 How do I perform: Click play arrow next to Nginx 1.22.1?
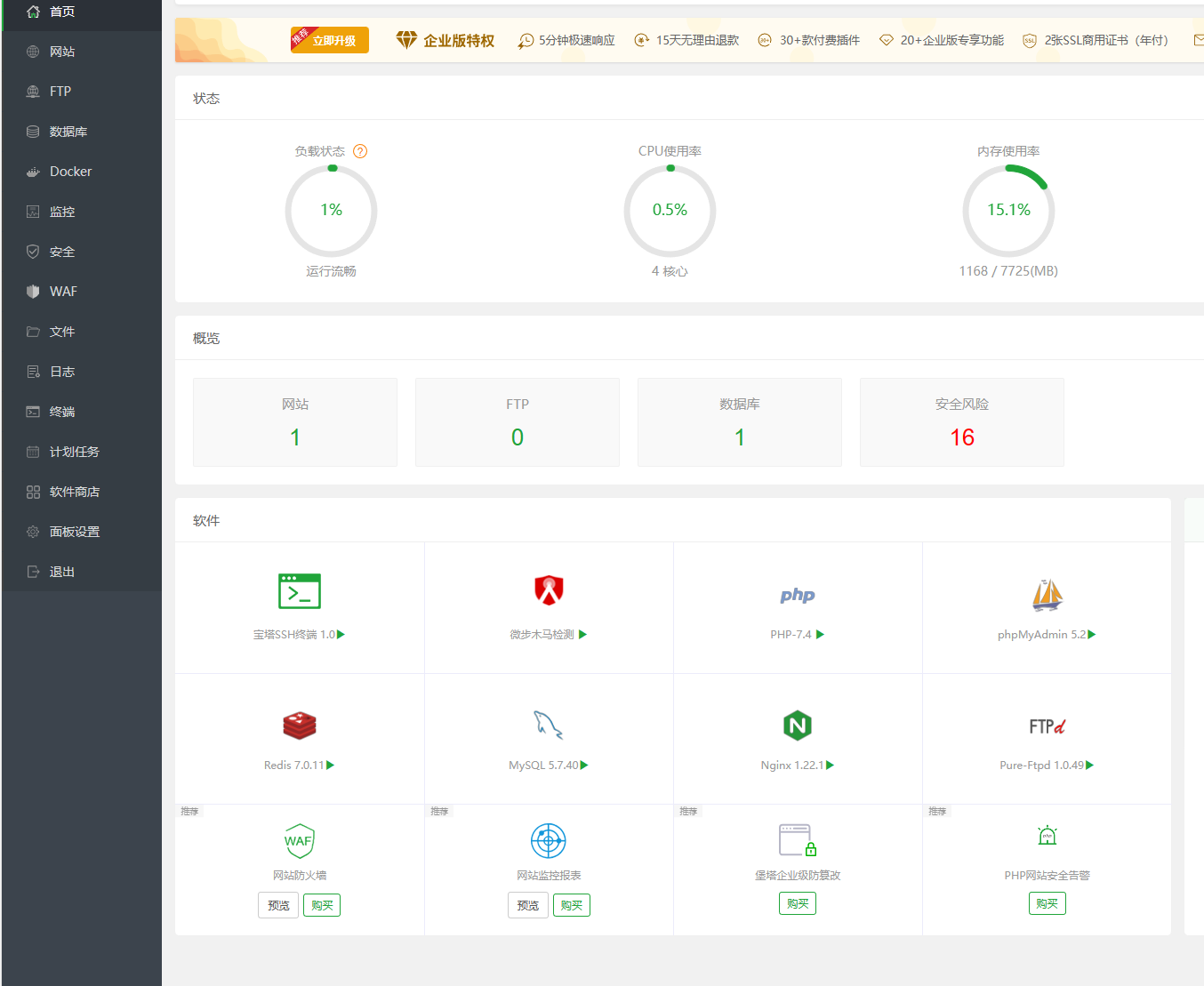830,765
